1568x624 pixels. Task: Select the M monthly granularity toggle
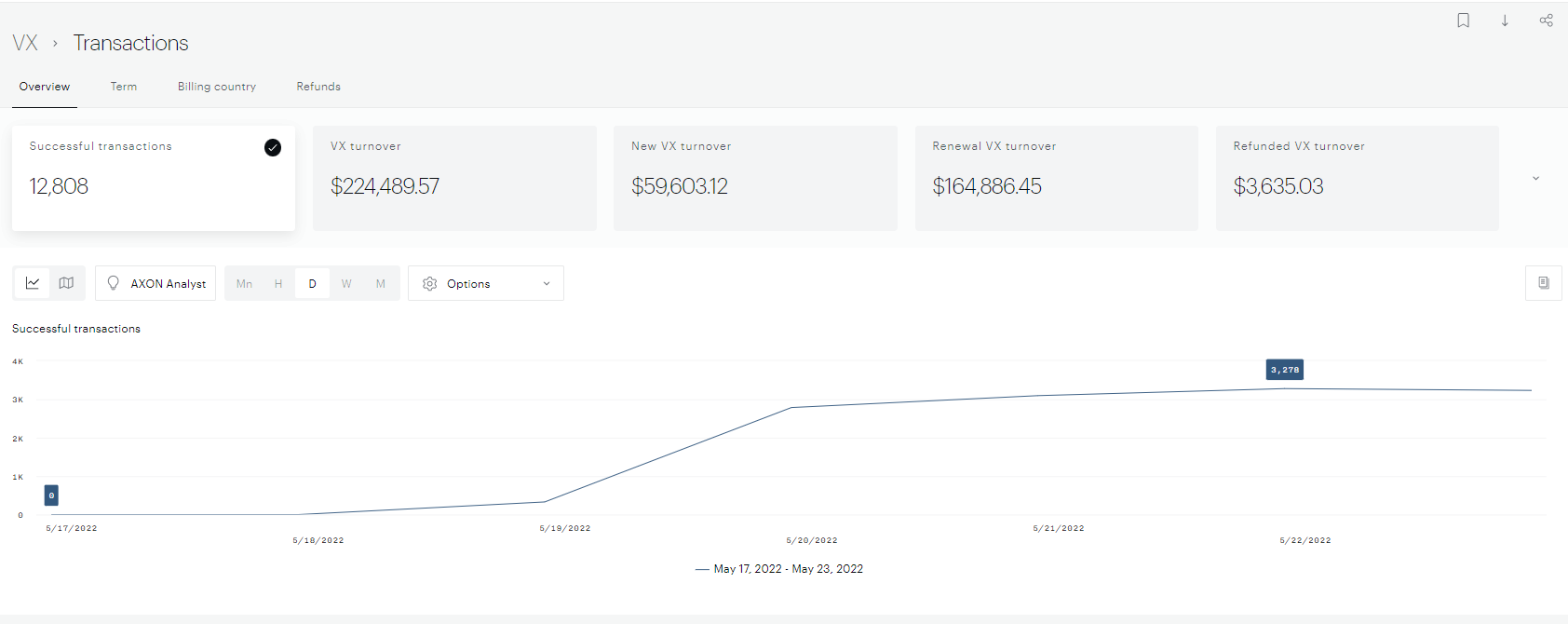[381, 284]
